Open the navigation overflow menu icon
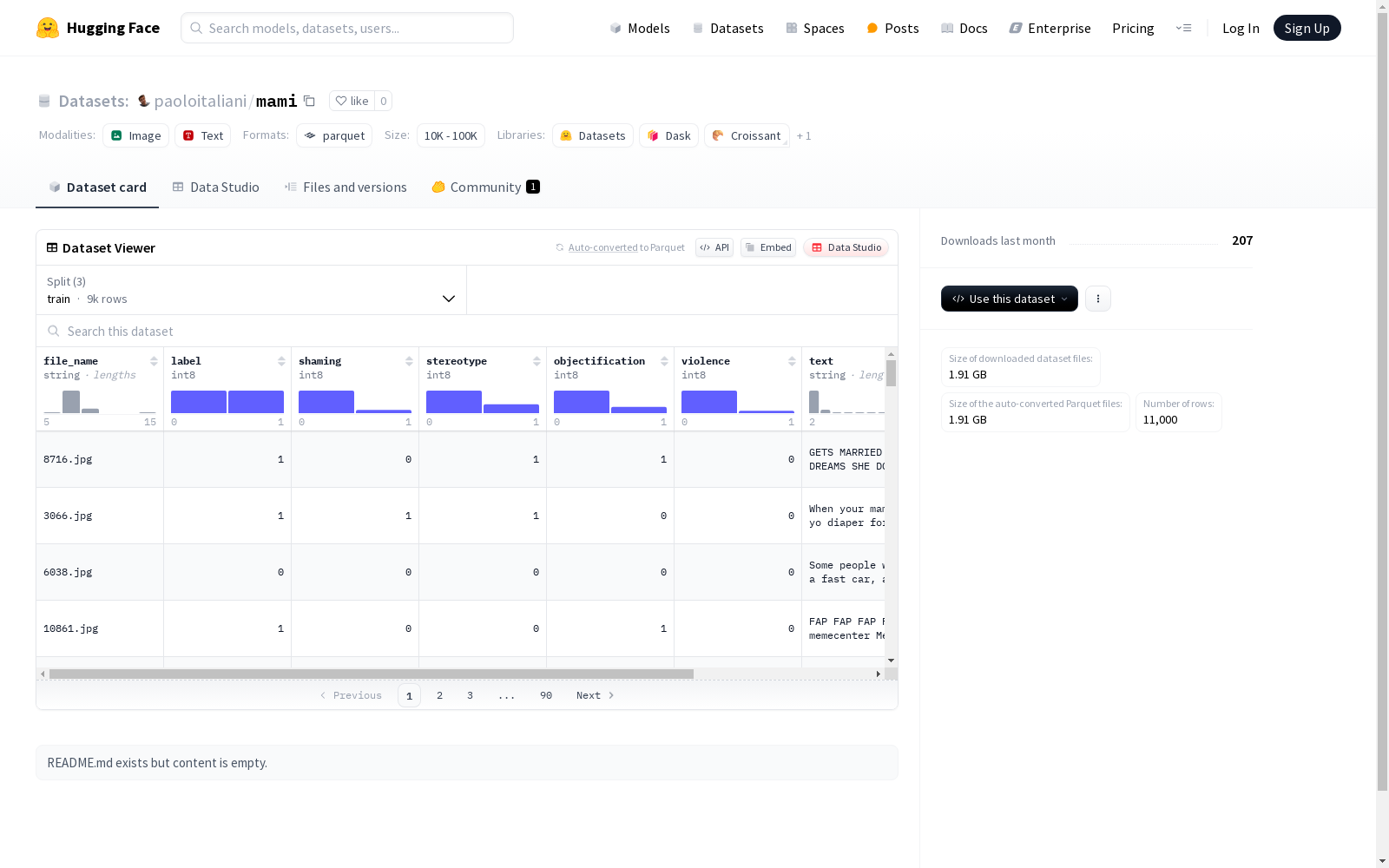This screenshot has height=868, width=1389. [x=1183, y=28]
